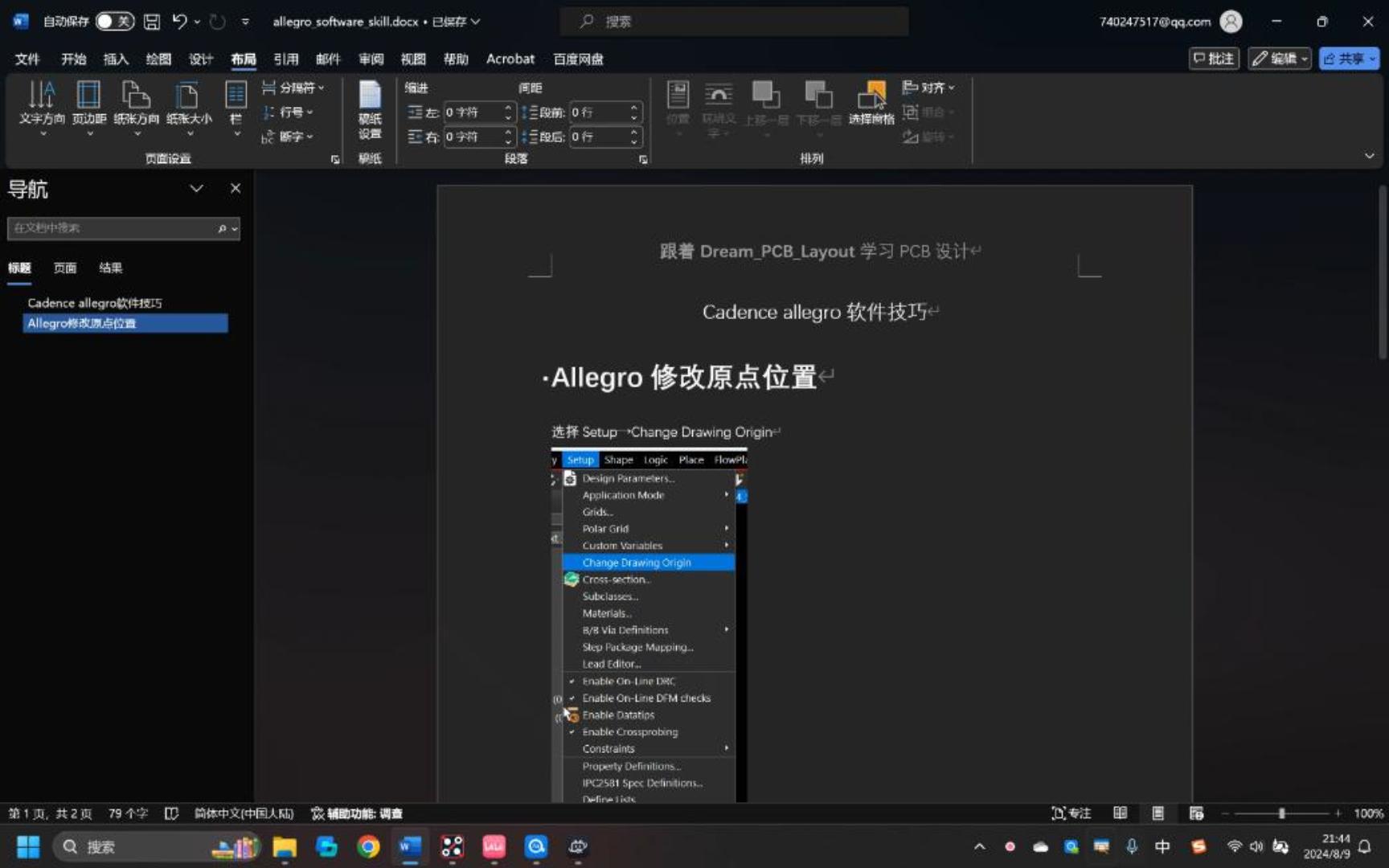Click Accessibility (辅助功能) status button

click(x=356, y=813)
